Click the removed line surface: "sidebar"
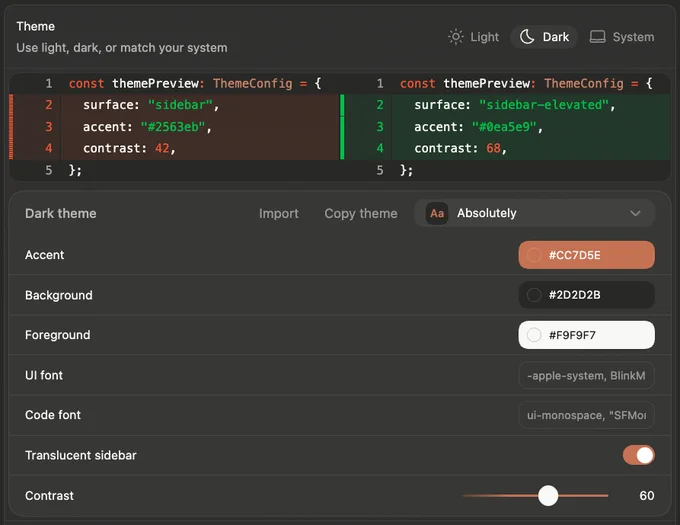This screenshot has height=525, width=680. (x=173, y=105)
